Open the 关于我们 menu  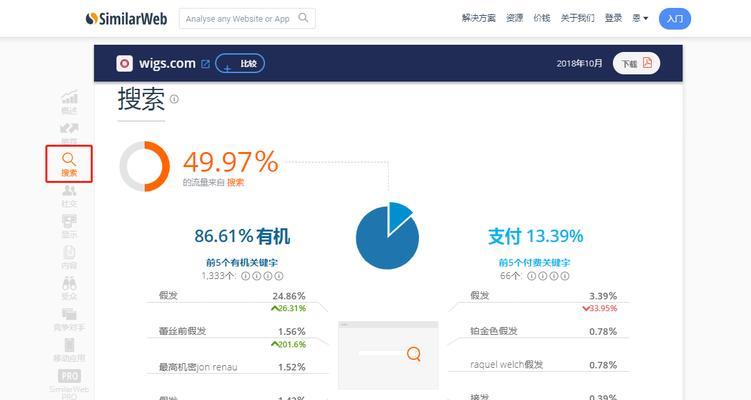click(x=578, y=18)
